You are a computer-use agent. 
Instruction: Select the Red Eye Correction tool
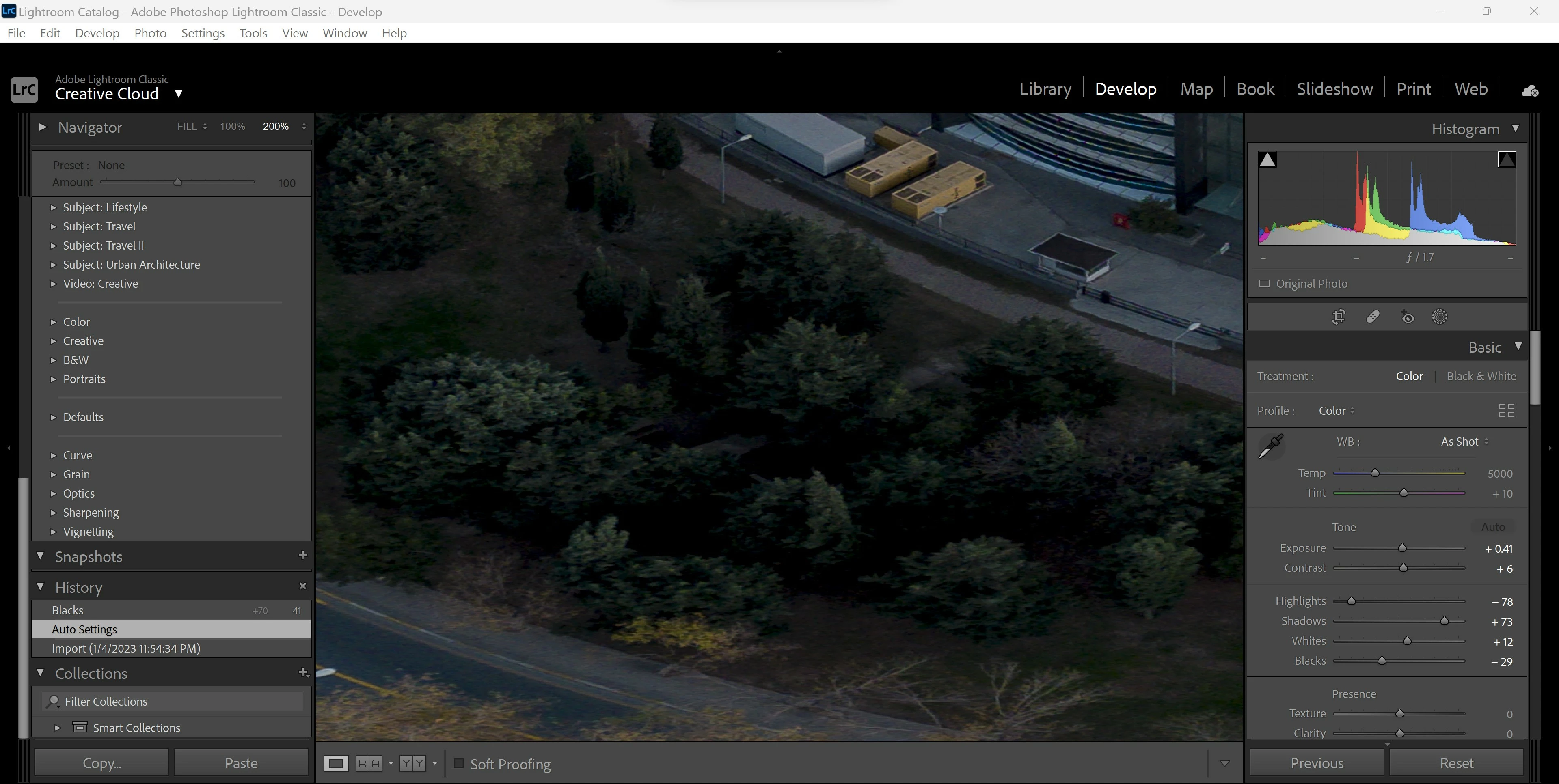tap(1408, 317)
